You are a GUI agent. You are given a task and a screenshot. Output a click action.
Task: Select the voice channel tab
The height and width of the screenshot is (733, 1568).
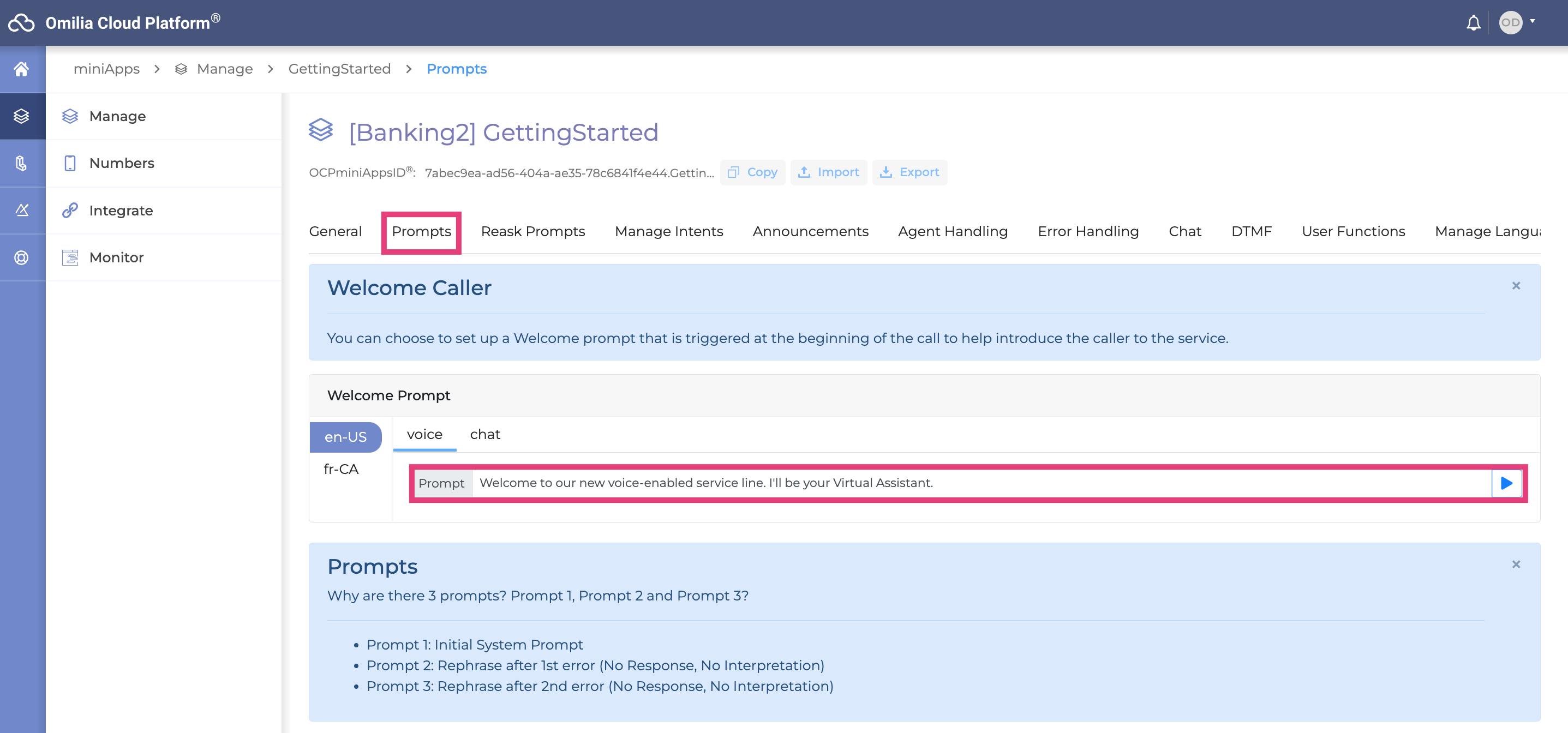tap(424, 434)
